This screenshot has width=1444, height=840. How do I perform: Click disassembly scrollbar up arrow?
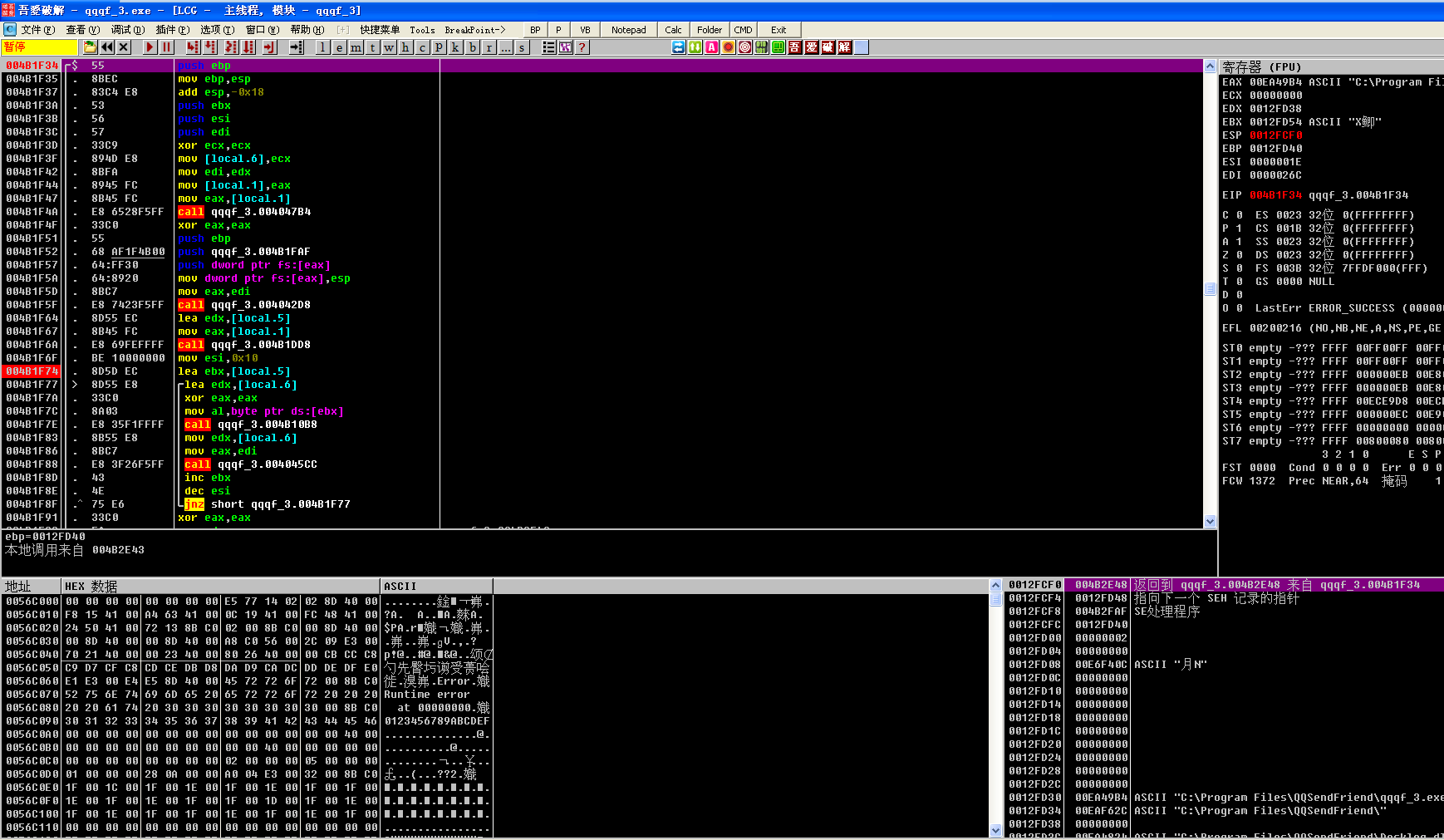tap(1210, 66)
